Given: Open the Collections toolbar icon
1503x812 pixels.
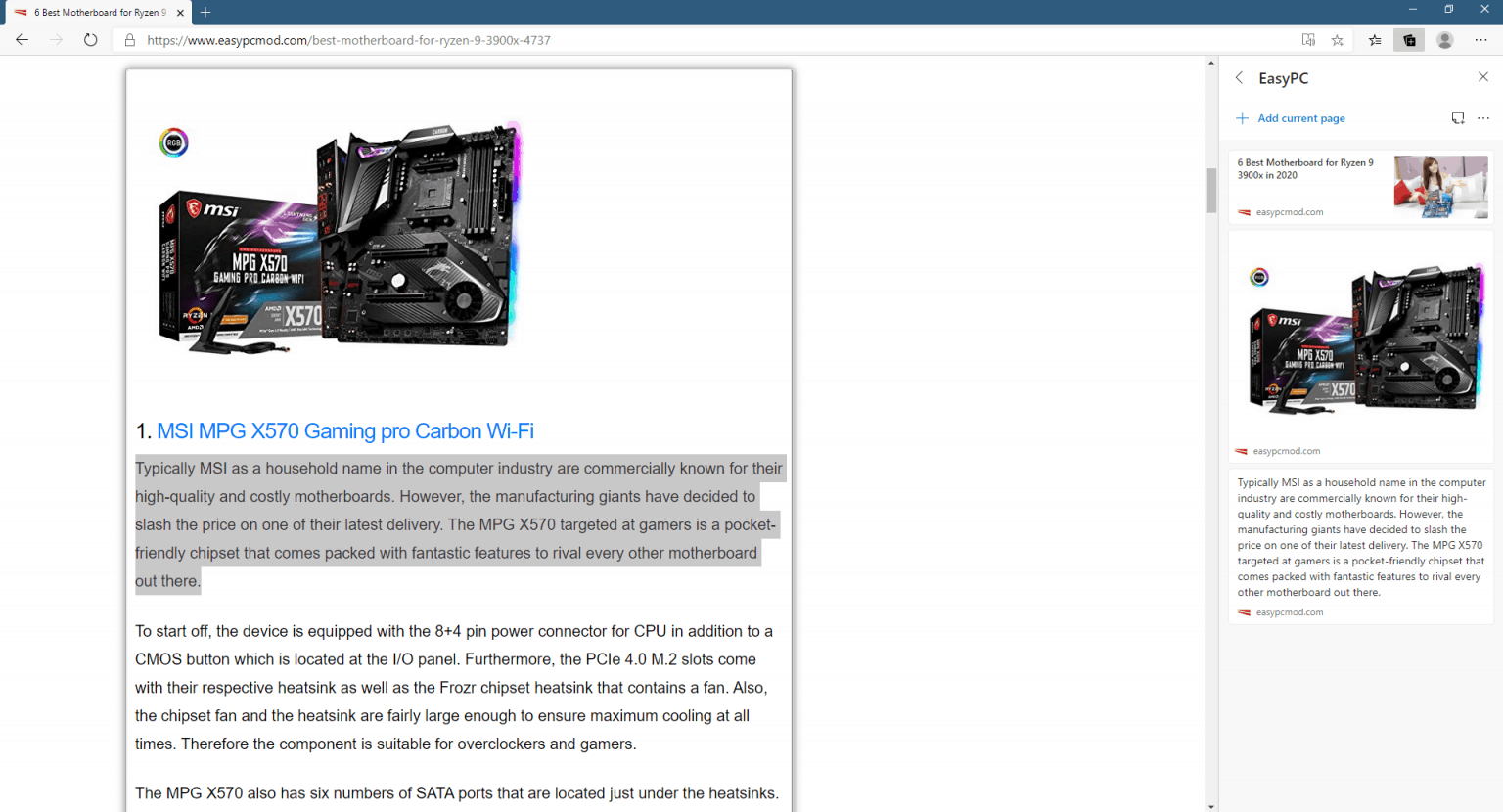Looking at the screenshot, I should click(x=1409, y=40).
